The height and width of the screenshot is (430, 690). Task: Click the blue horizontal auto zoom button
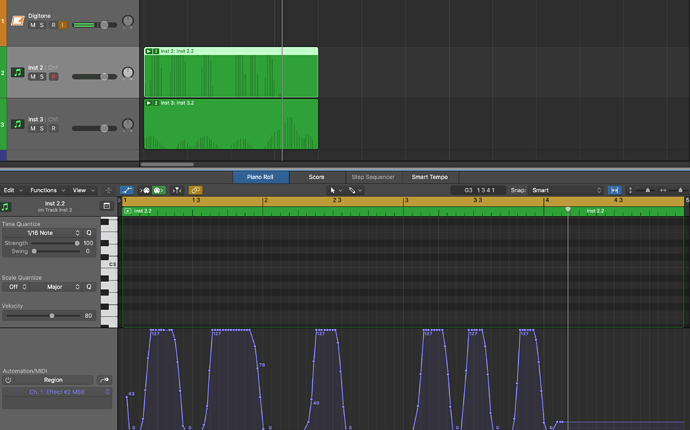tap(614, 190)
